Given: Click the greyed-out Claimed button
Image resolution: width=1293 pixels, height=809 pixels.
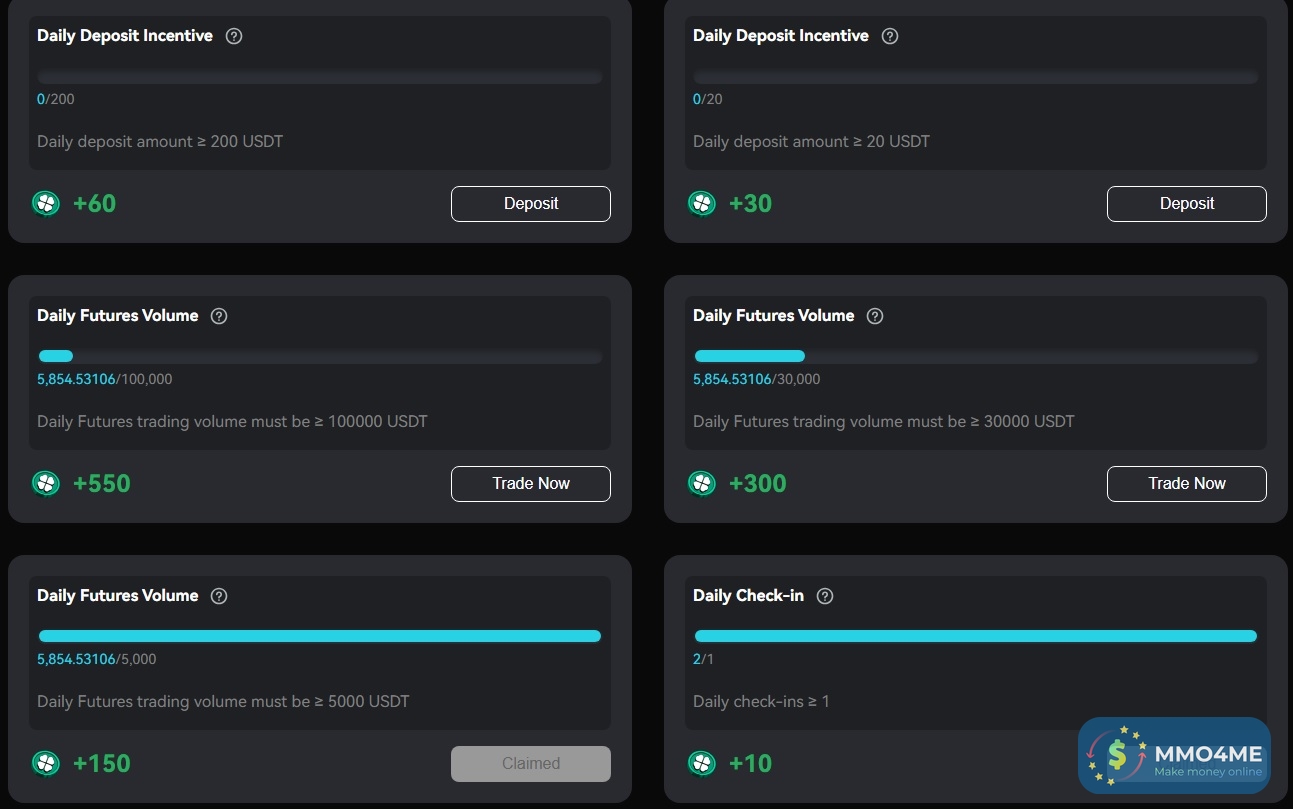Looking at the screenshot, I should (531, 764).
